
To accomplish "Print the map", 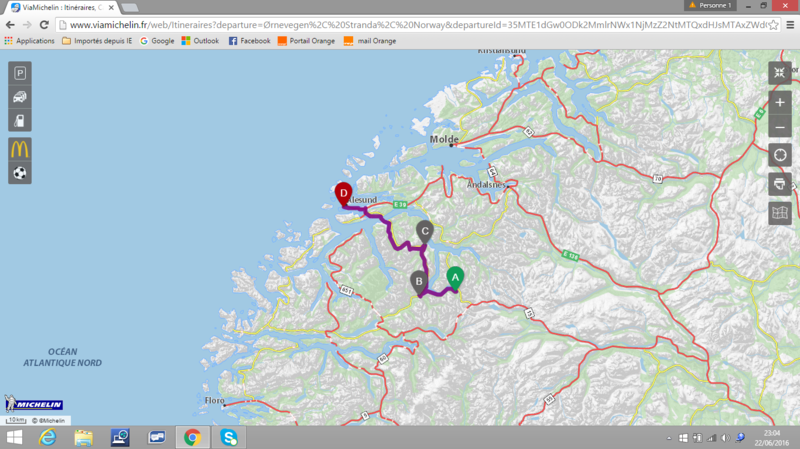I will 780,184.
